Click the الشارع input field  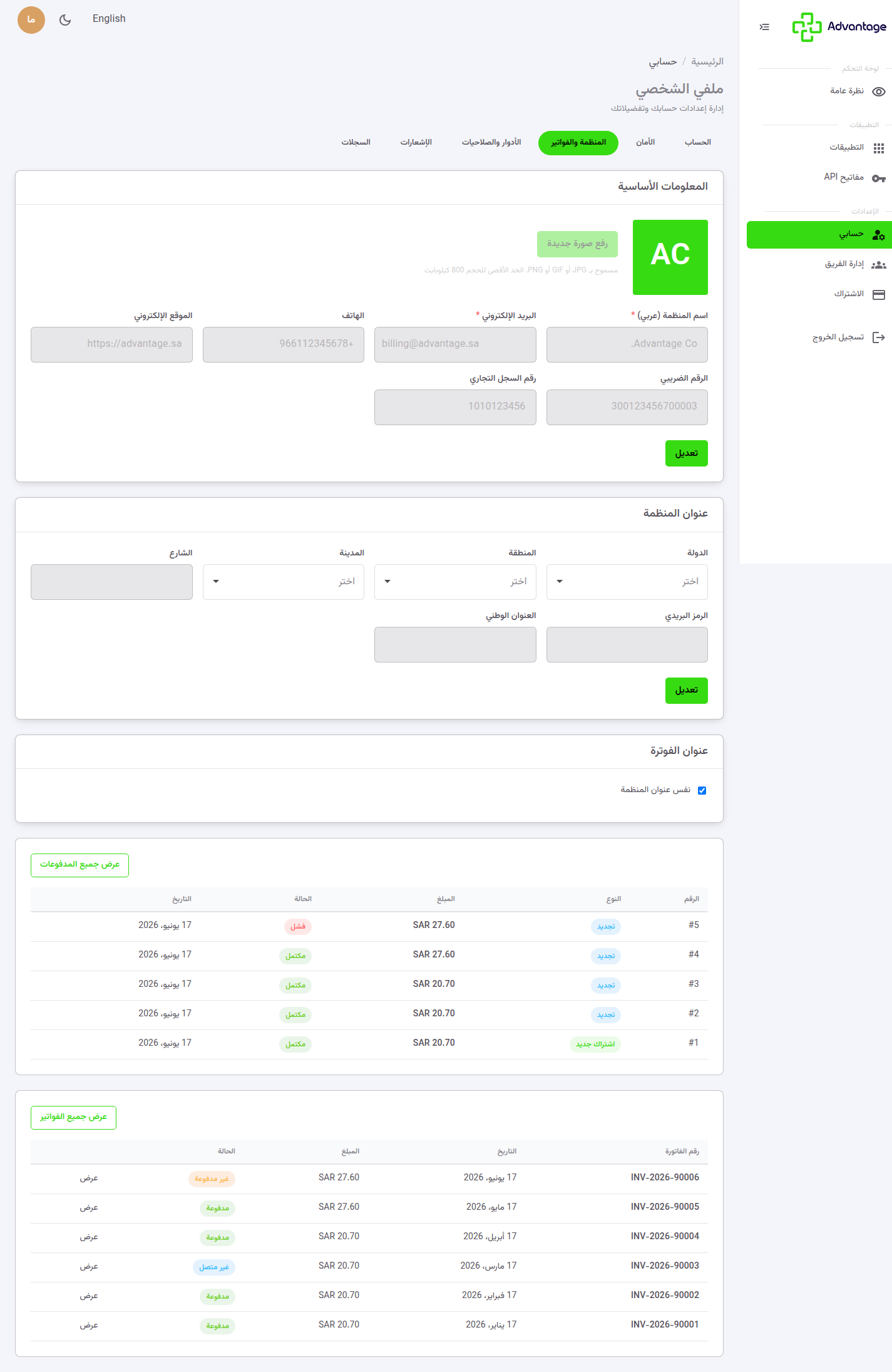pos(111,582)
